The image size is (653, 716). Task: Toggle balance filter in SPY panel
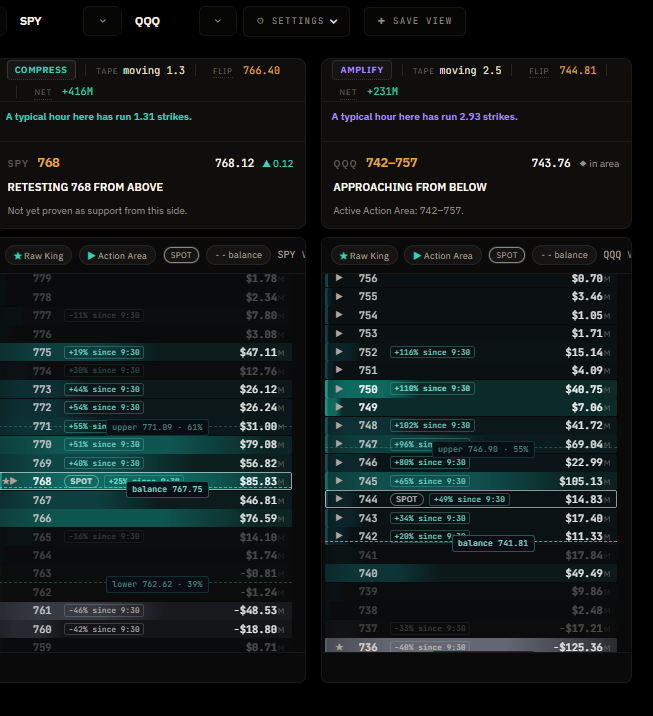[x=238, y=255]
